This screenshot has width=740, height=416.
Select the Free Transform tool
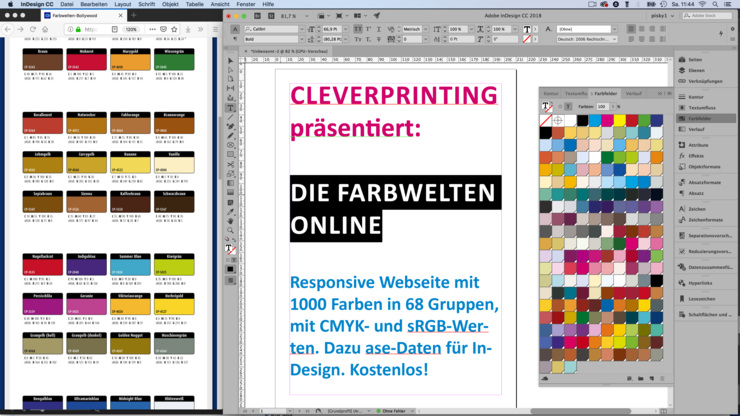coord(230,174)
